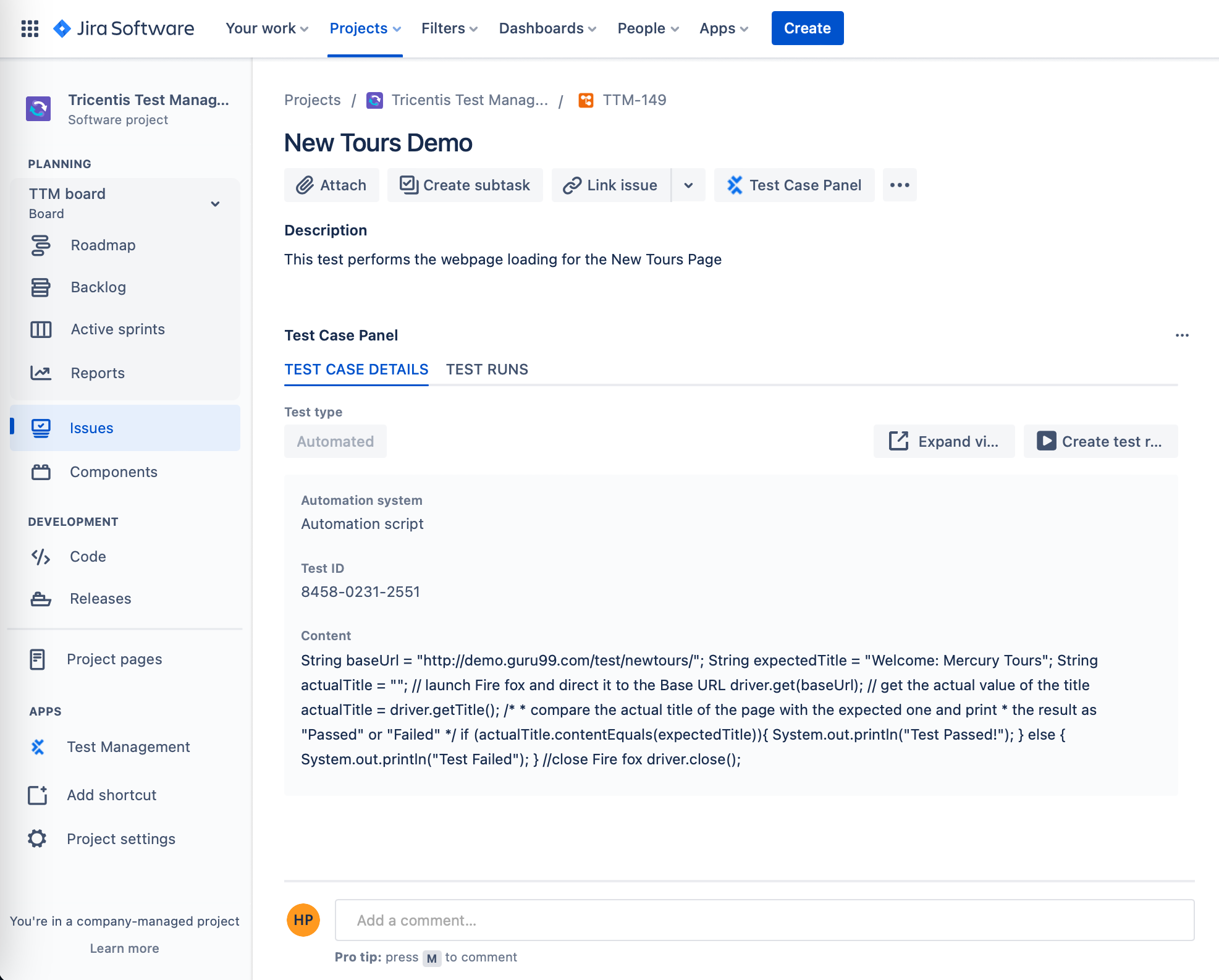Screen dimensions: 1219x980
Task: Click the TTM-149 breadcrumb link
Action: (x=622, y=100)
